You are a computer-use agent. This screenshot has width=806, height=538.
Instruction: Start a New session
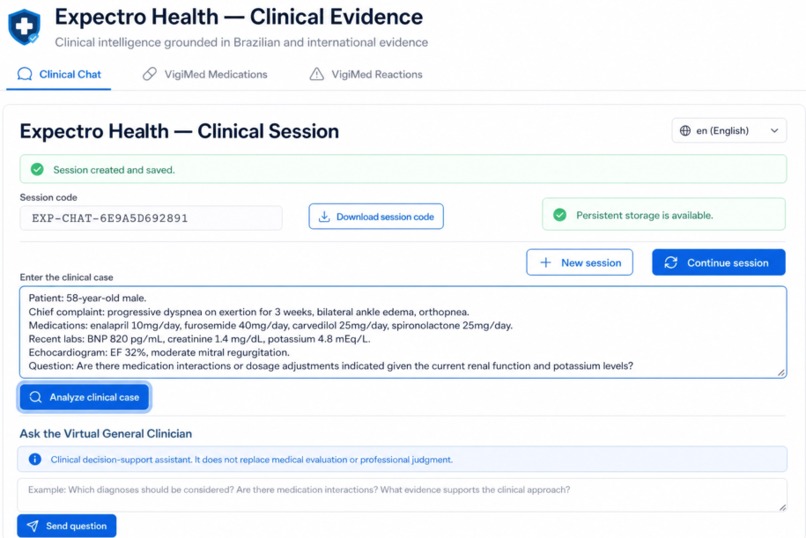tap(579, 263)
